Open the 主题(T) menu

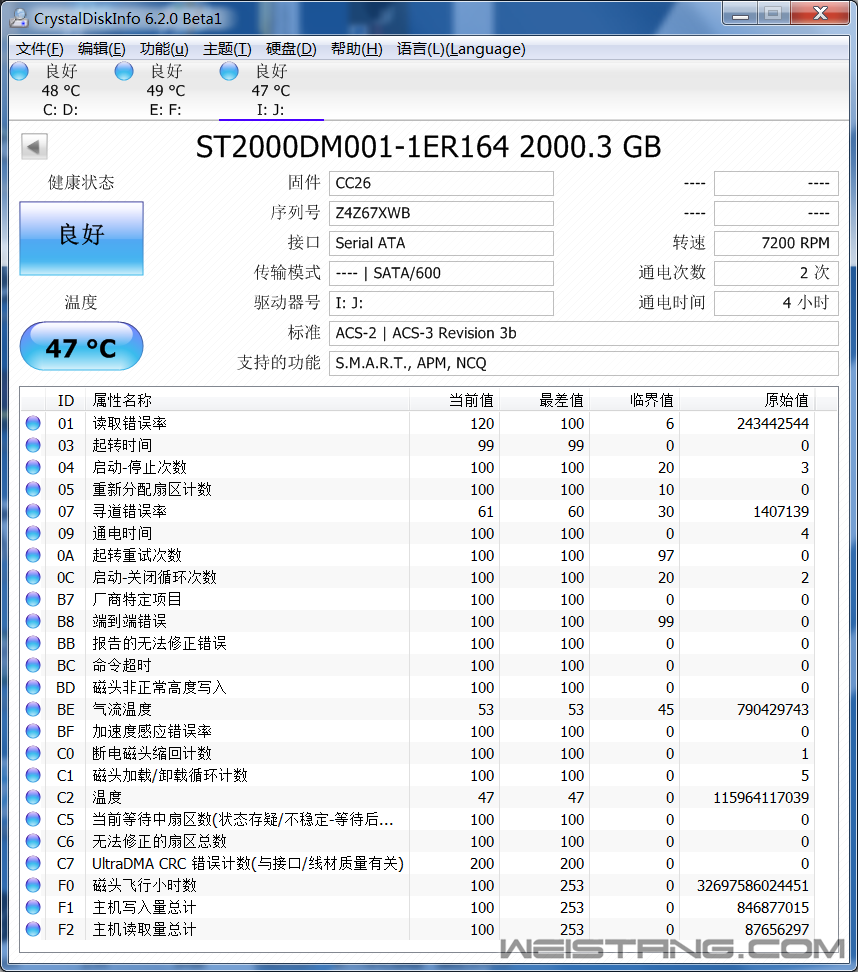tap(228, 49)
